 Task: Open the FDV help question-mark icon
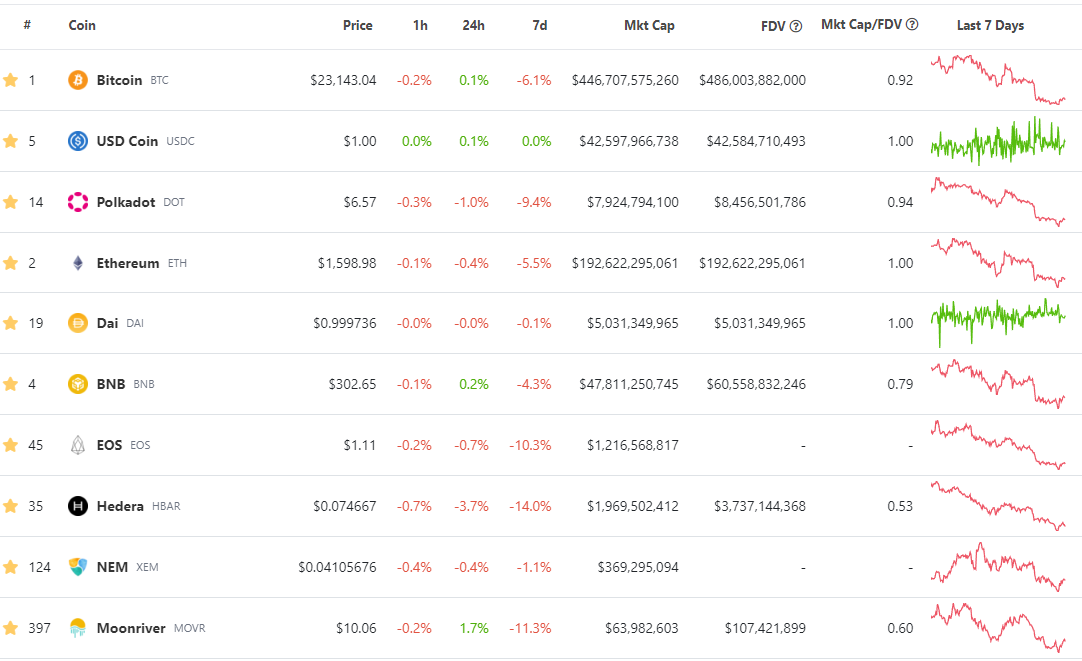[796, 26]
